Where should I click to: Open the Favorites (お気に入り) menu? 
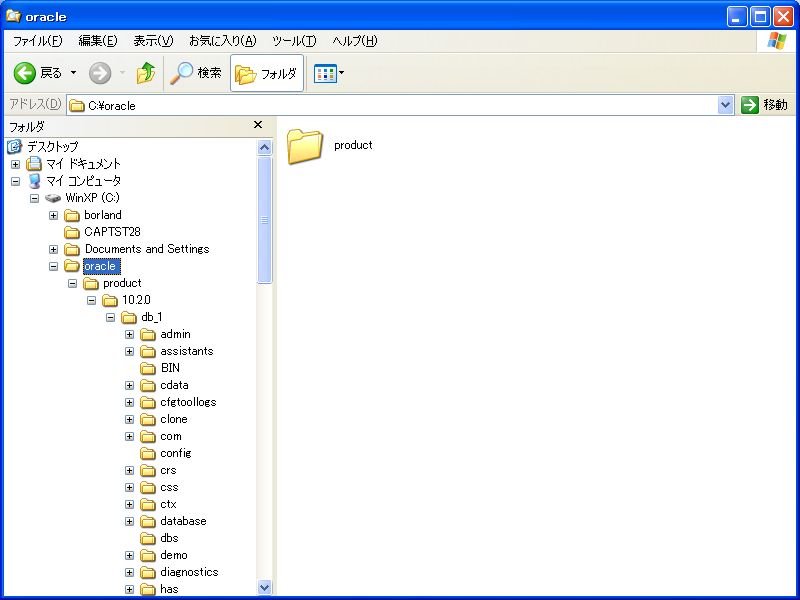[222, 41]
